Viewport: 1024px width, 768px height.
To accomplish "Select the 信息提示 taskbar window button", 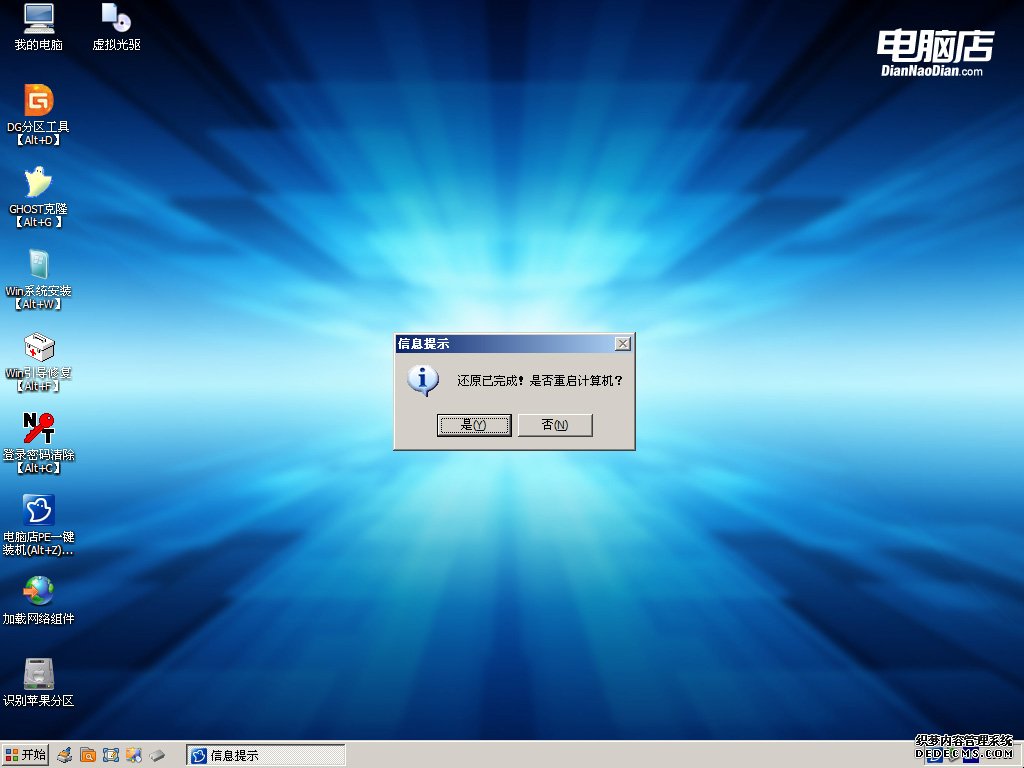I will (x=266, y=755).
